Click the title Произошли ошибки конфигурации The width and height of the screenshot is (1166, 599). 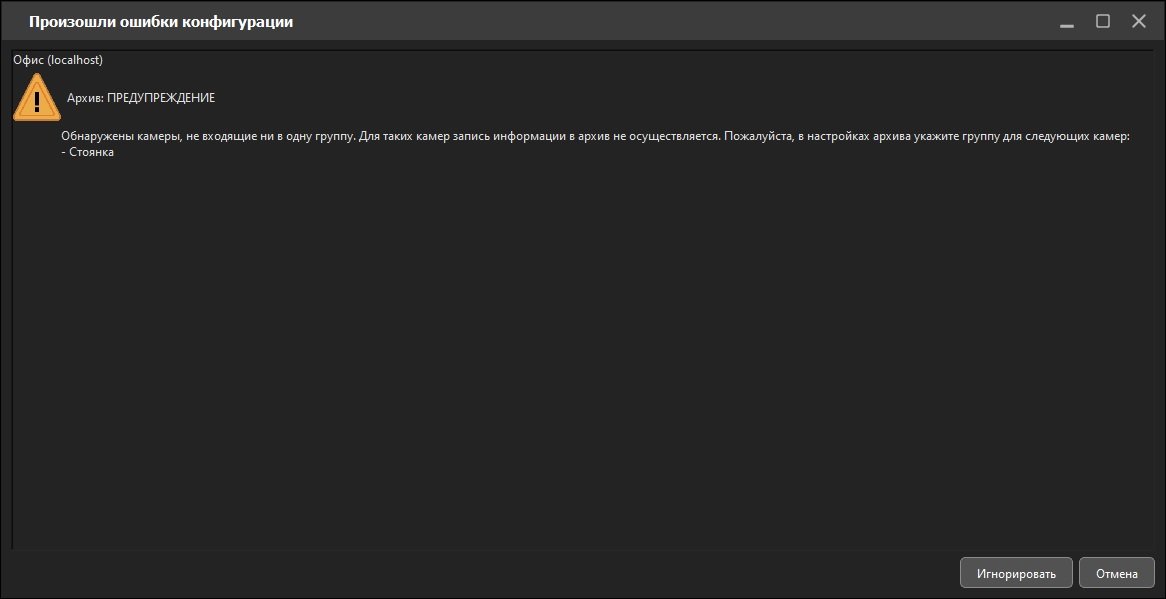[161, 22]
